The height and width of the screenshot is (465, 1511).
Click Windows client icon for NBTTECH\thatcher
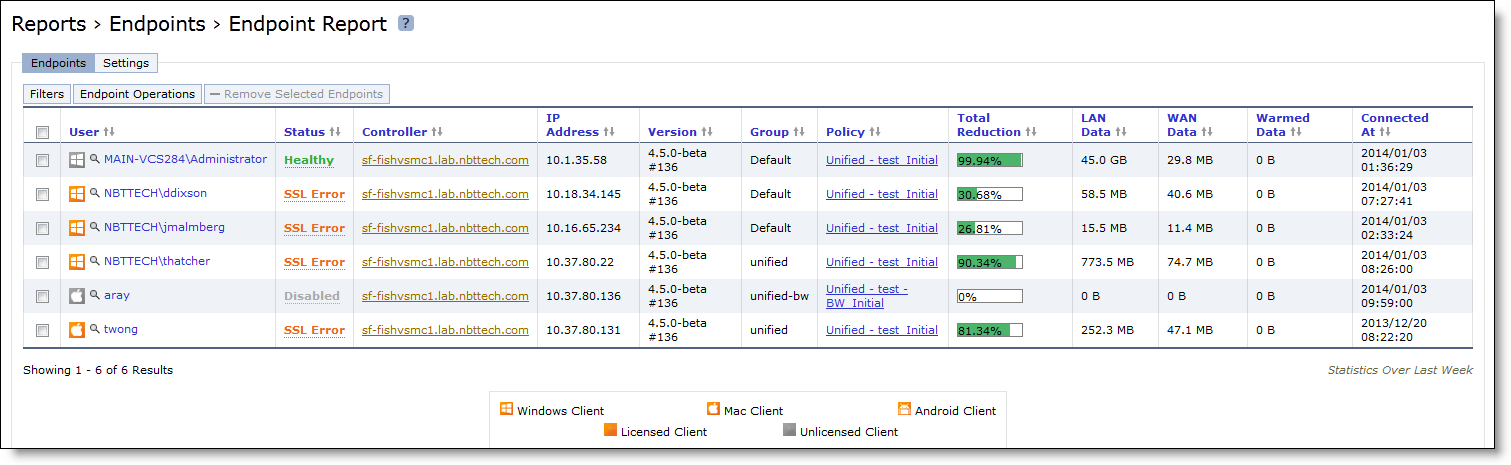point(76,261)
